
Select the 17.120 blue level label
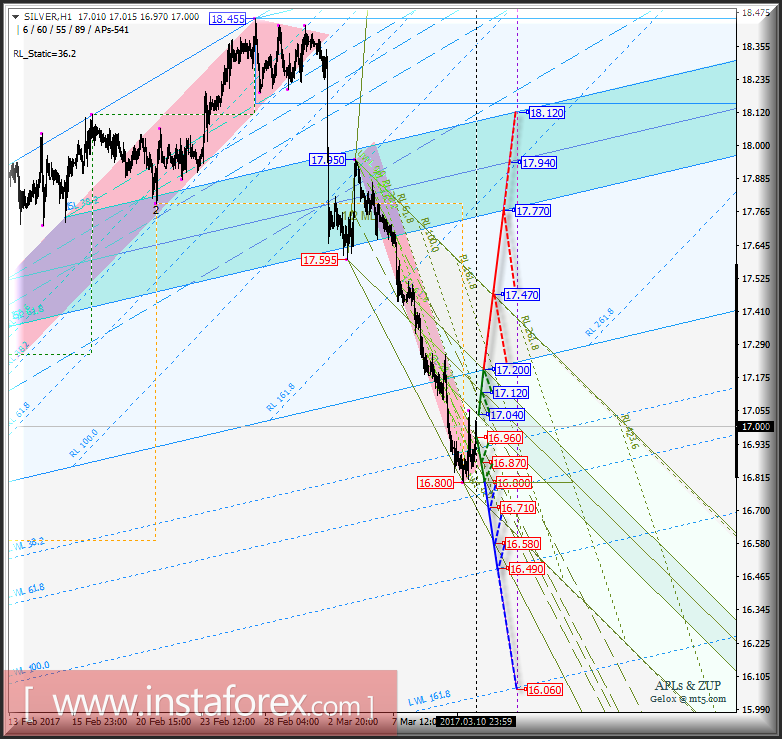click(511, 393)
